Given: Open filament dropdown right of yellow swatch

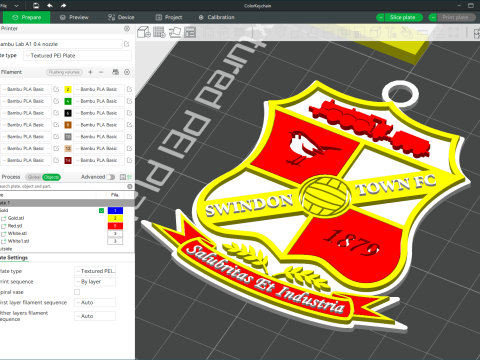Looking at the screenshot, I should pos(99,89).
